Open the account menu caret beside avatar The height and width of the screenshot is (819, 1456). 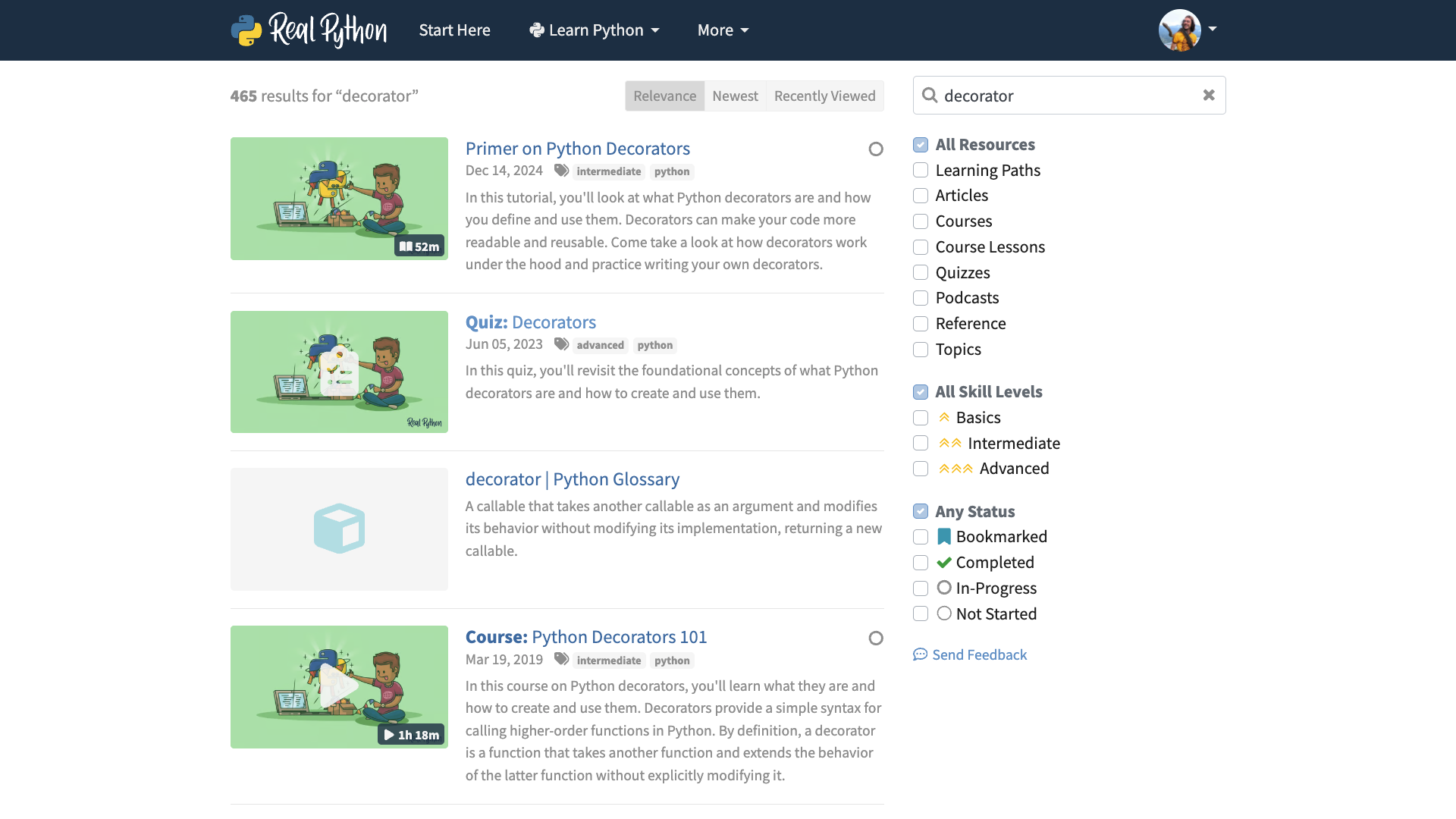(1213, 29)
